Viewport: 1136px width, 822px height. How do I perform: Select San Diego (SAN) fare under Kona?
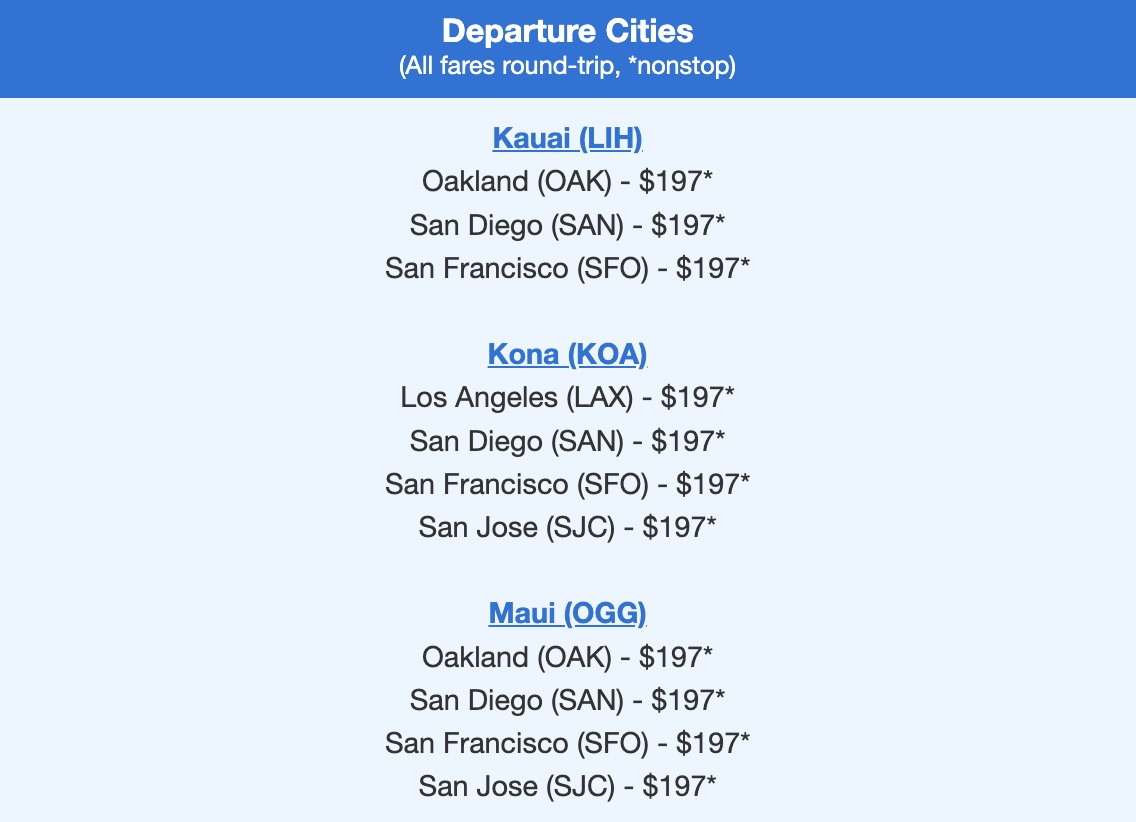coord(567,440)
